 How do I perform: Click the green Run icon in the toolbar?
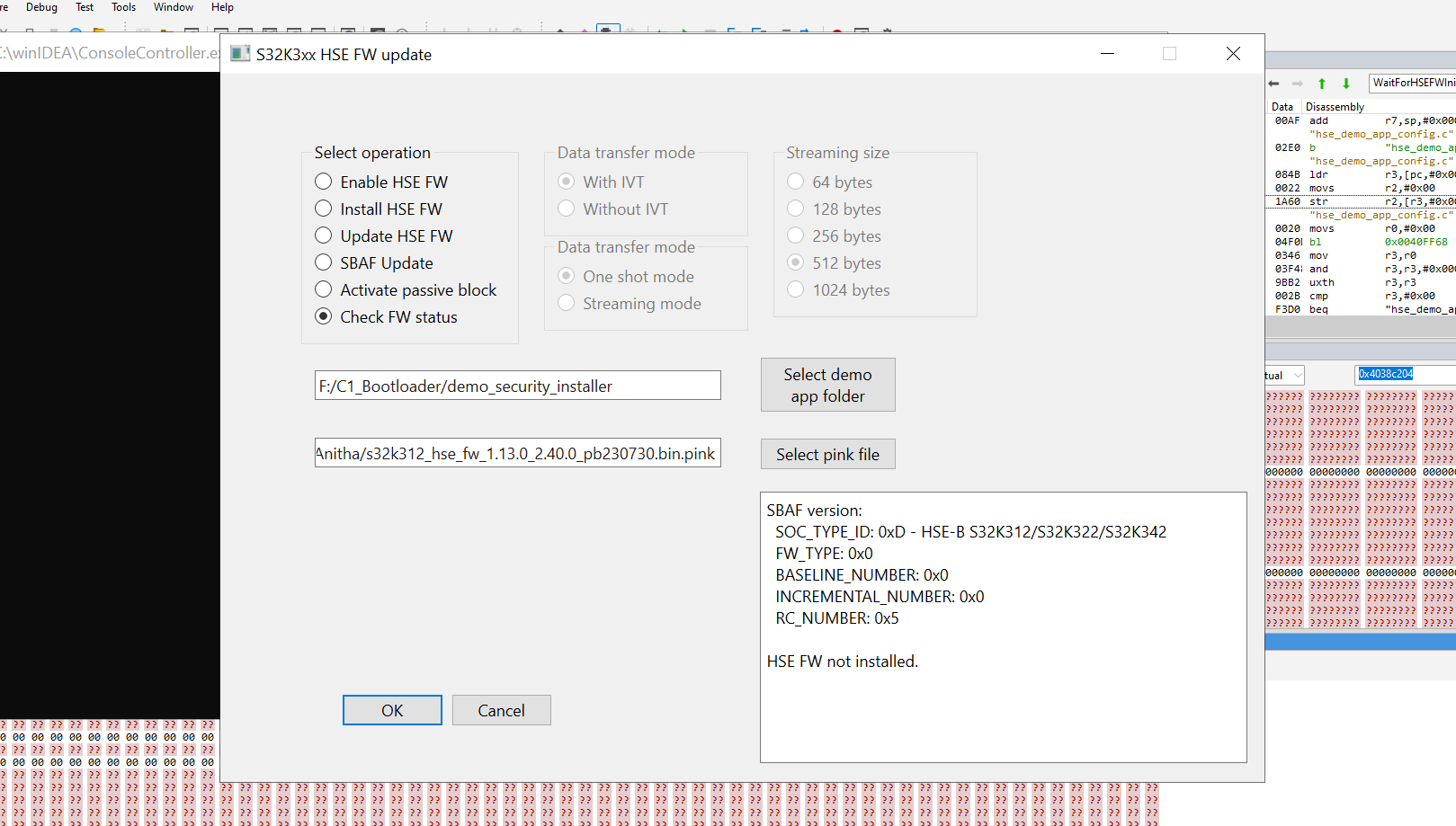(x=685, y=30)
